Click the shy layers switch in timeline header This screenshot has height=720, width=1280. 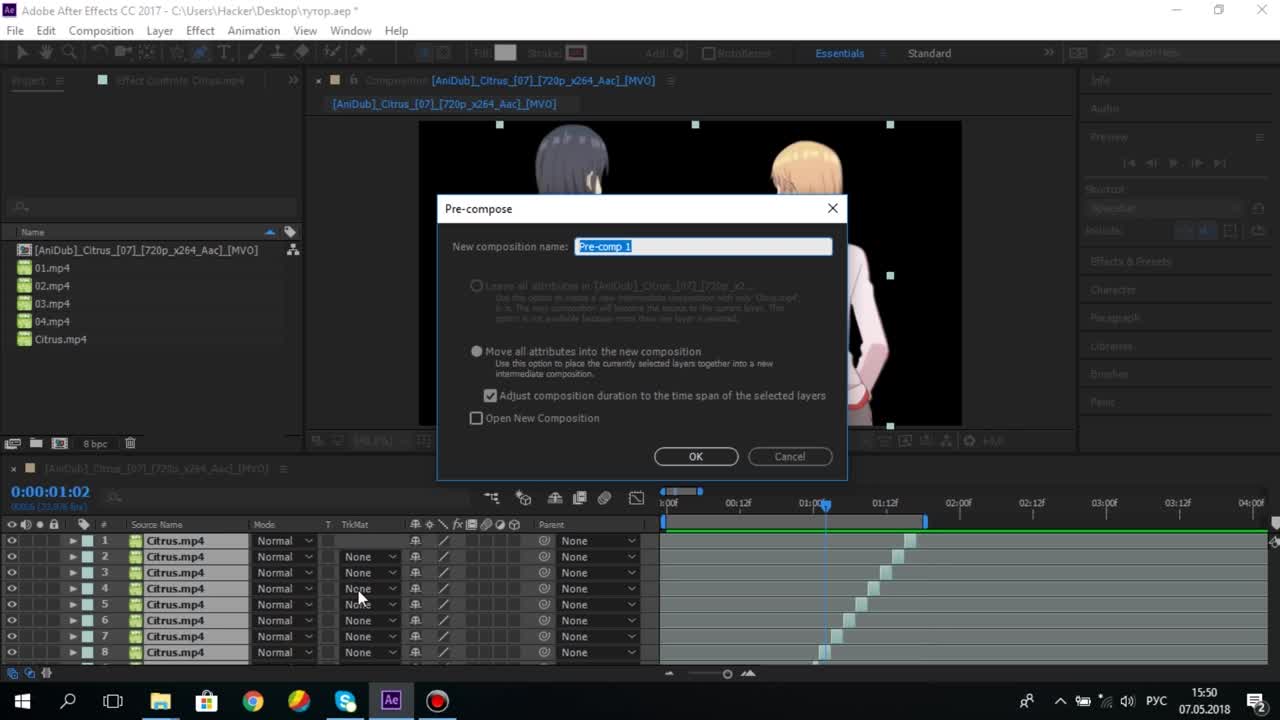pos(555,498)
